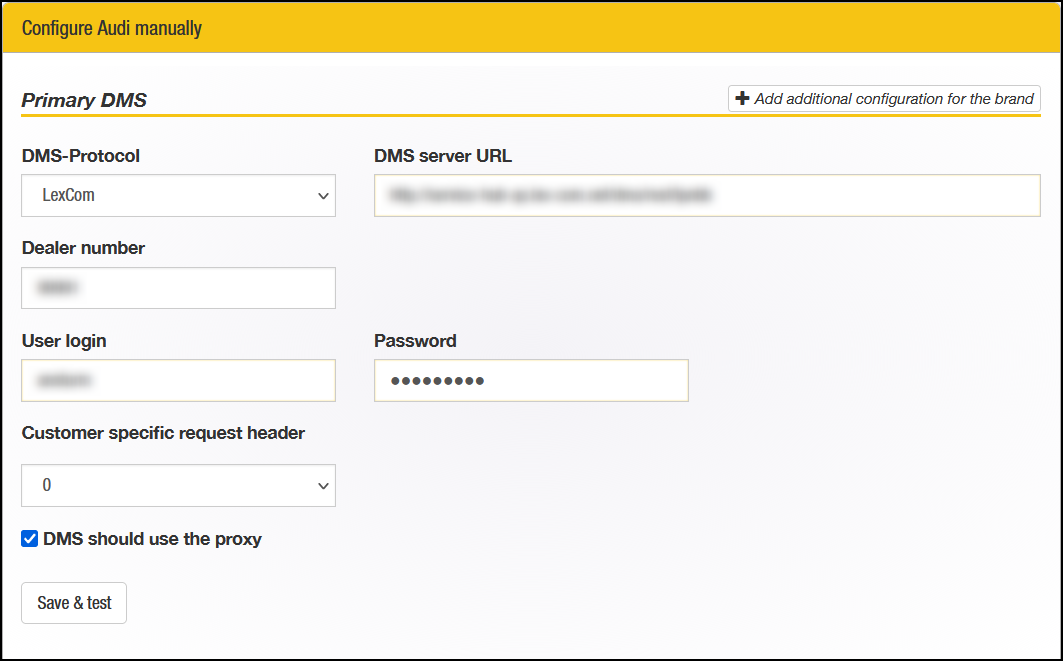Click the Password input field

531,381
